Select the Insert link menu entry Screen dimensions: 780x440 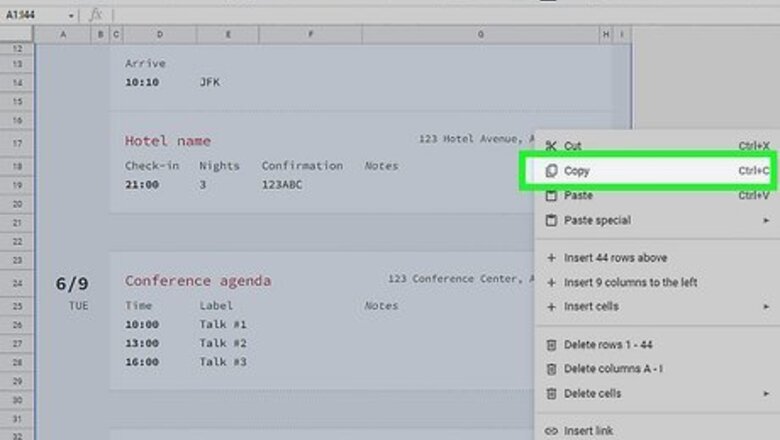click(588, 431)
